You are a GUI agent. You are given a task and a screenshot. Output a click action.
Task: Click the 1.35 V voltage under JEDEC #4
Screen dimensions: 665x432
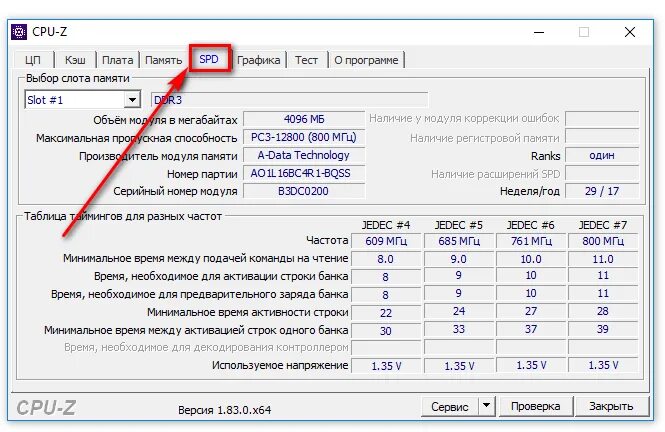pyautogui.click(x=386, y=366)
